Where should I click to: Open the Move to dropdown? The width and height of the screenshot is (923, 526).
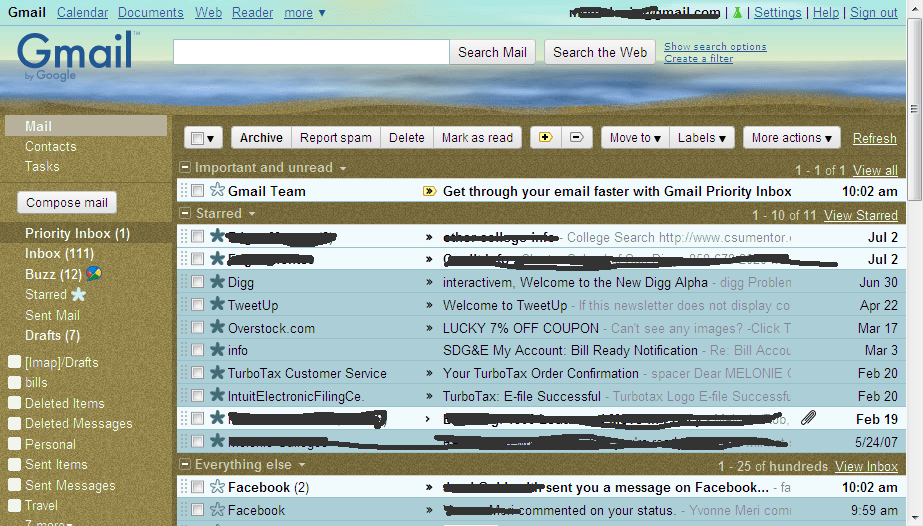click(635, 138)
